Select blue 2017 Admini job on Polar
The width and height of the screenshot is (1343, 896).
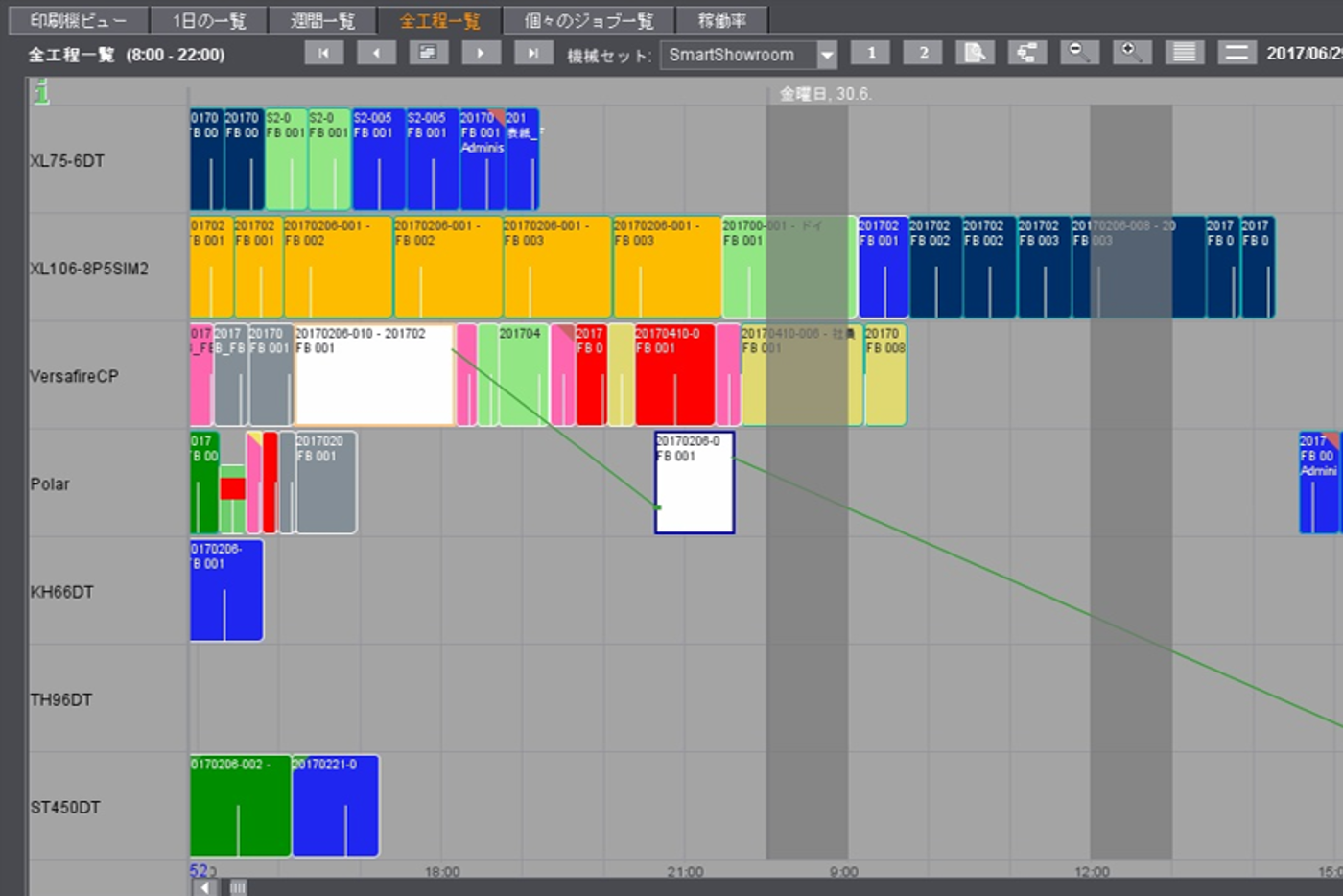coord(1320,483)
